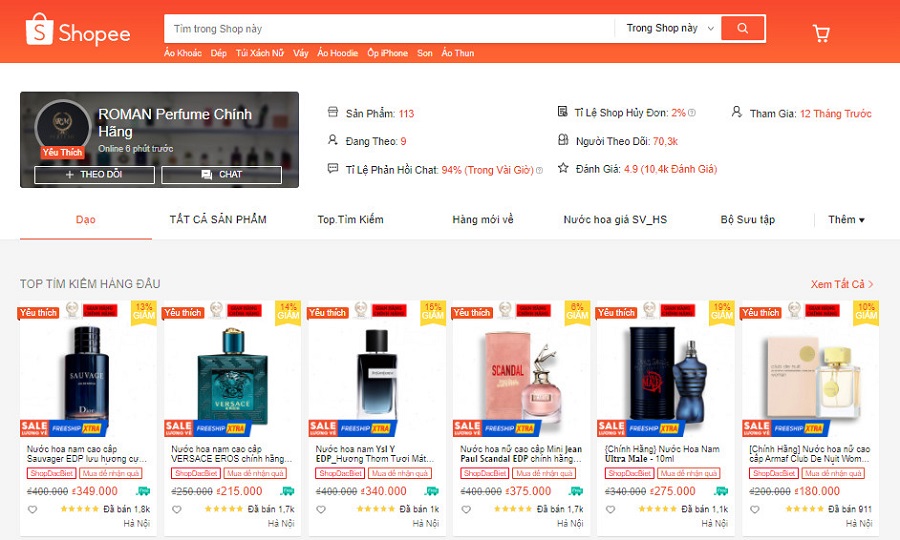The height and width of the screenshot is (540, 900).
Task: Click the help icon beside Tỉ Lệ Shop Hủy Đơn
Action: [x=692, y=113]
